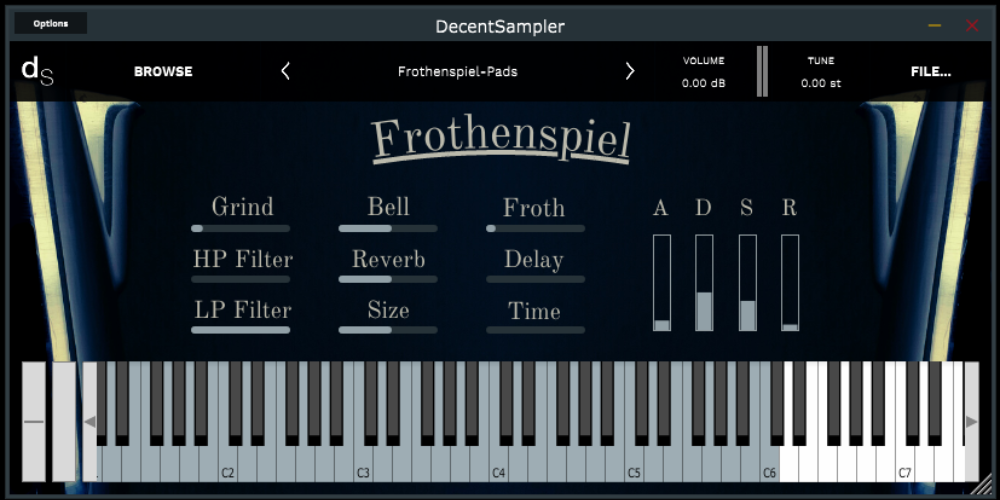Click the Frothenspiel title logo

[501, 141]
